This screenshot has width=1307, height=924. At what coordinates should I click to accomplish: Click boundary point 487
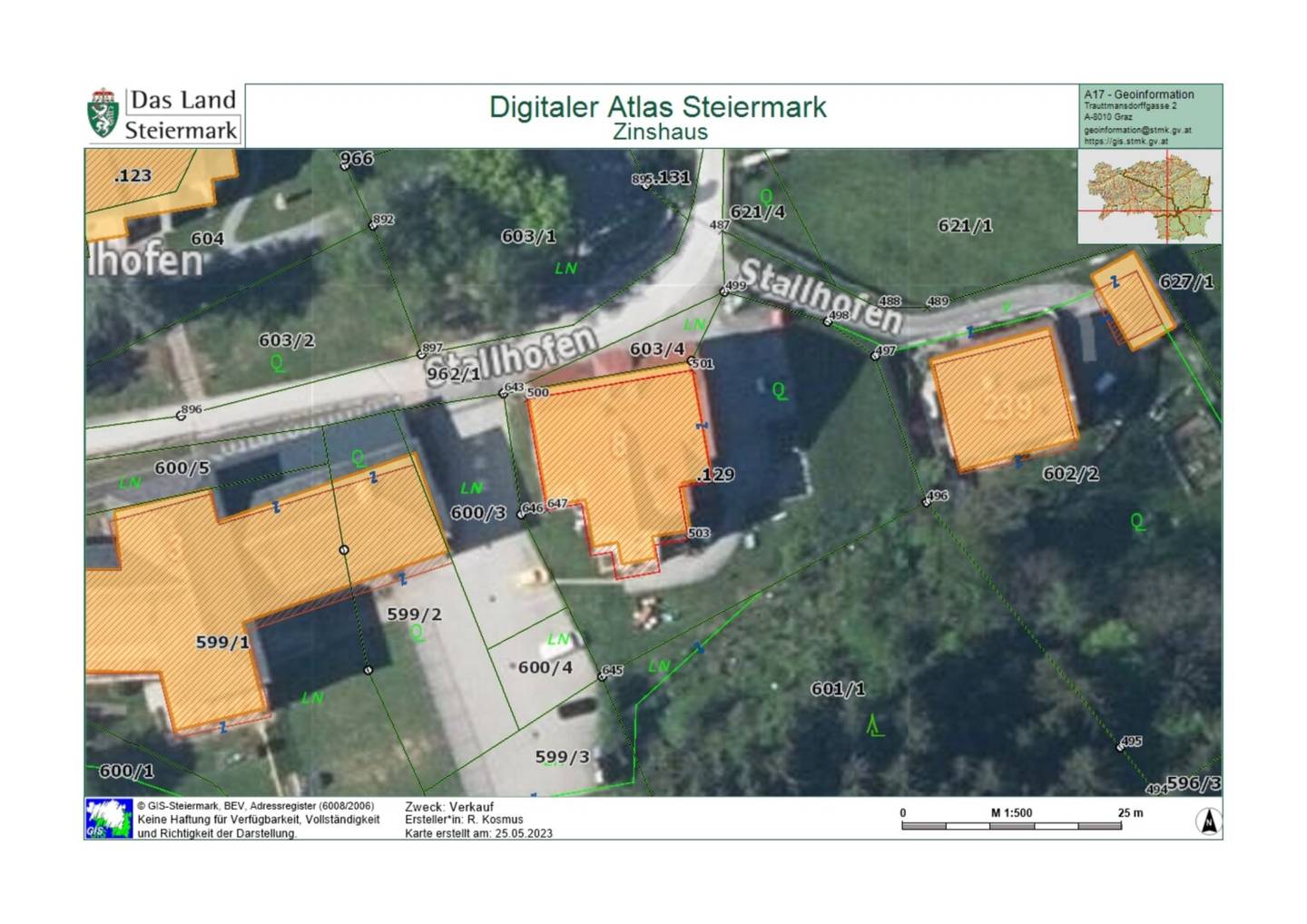click(719, 225)
